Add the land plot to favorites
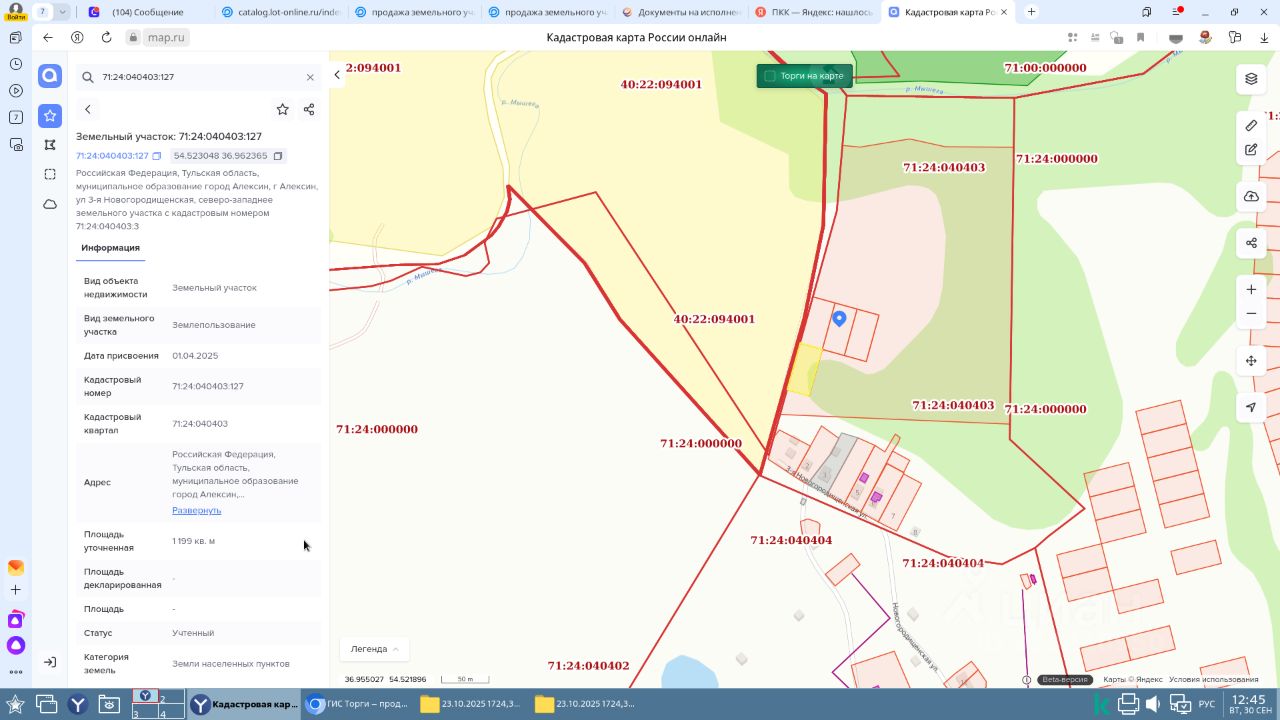The width and height of the screenshot is (1280, 720). pos(283,109)
